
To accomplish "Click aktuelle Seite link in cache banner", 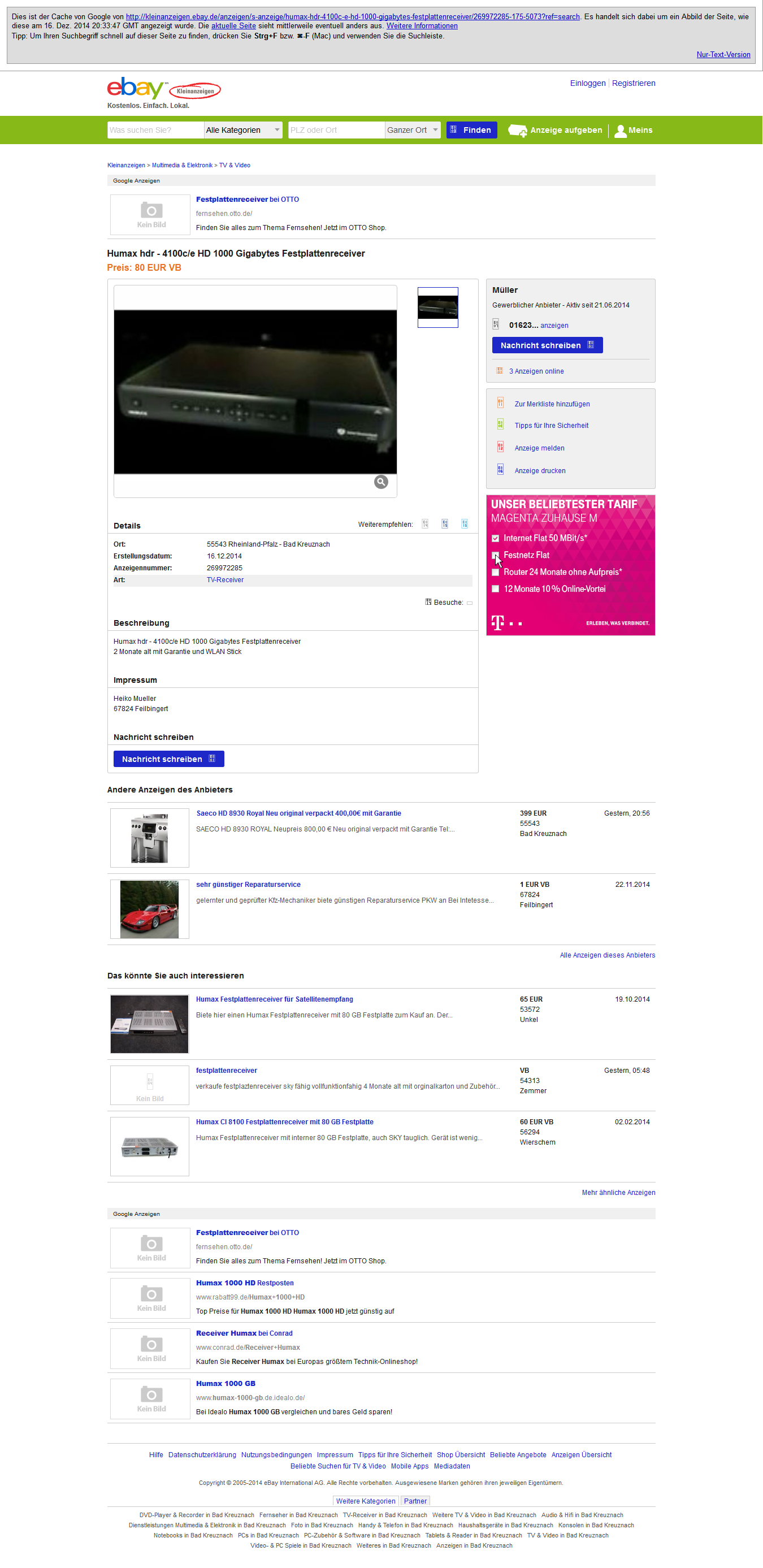I will coord(233,26).
